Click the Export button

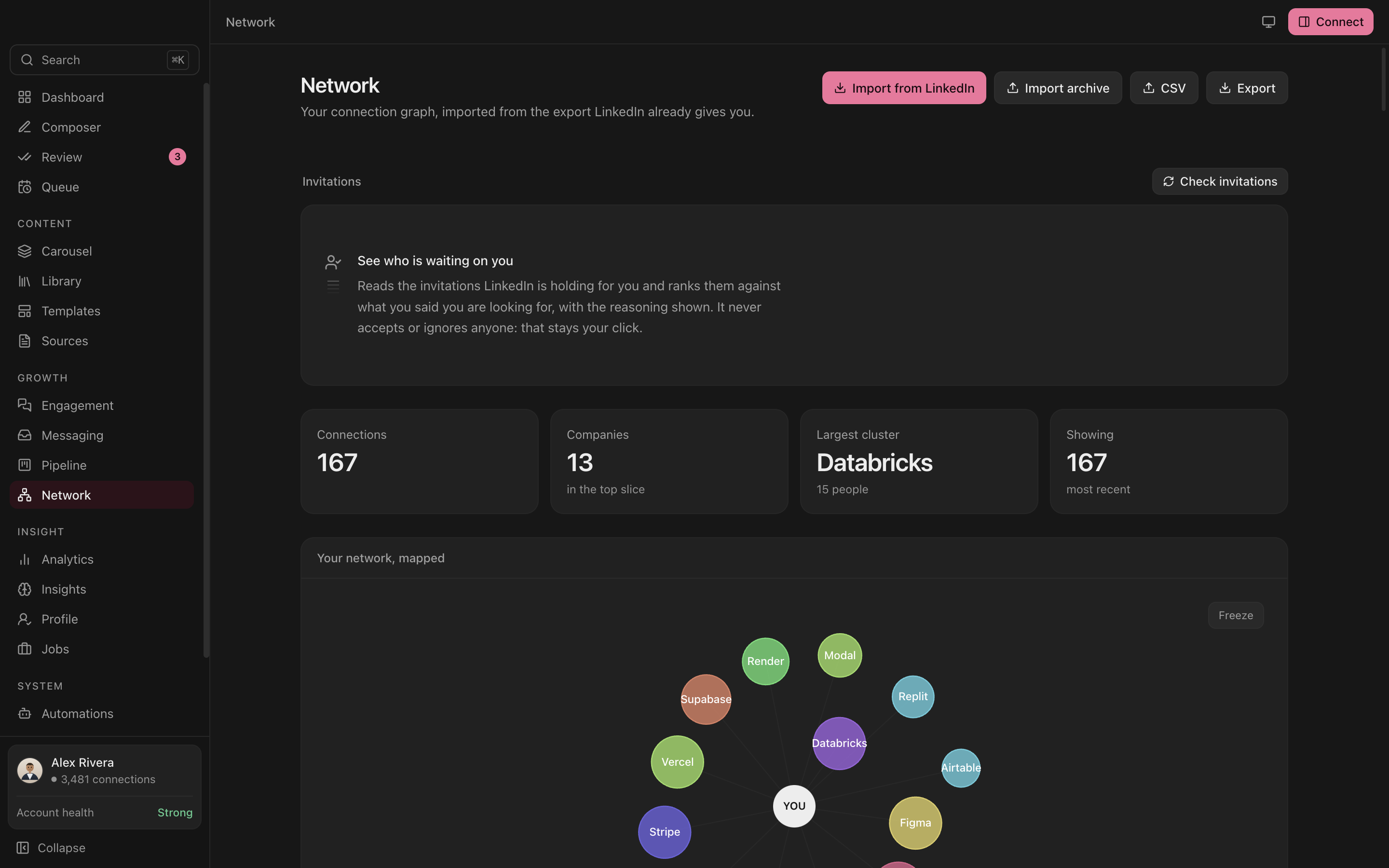pos(1247,88)
